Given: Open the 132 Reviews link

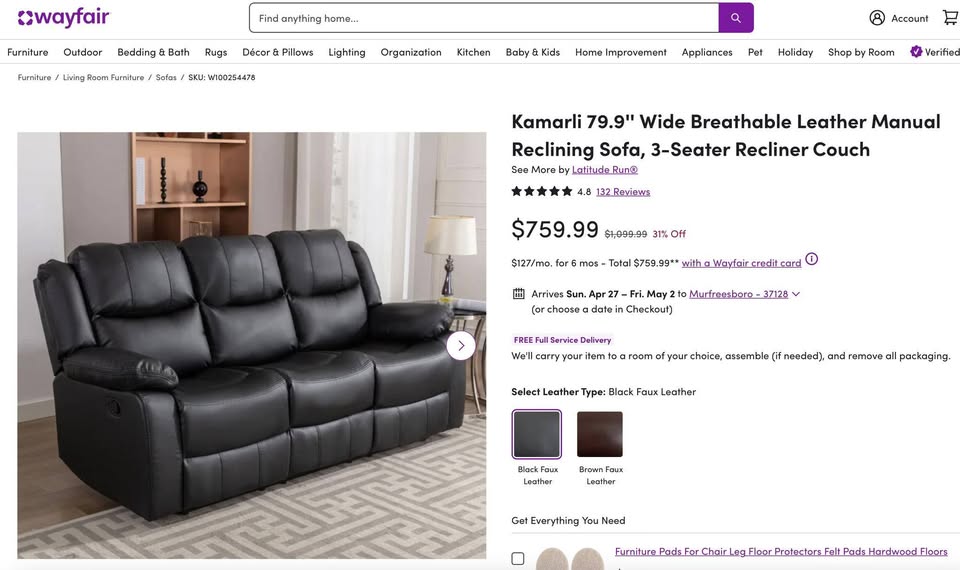Looking at the screenshot, I should click(x=623, y=192).
